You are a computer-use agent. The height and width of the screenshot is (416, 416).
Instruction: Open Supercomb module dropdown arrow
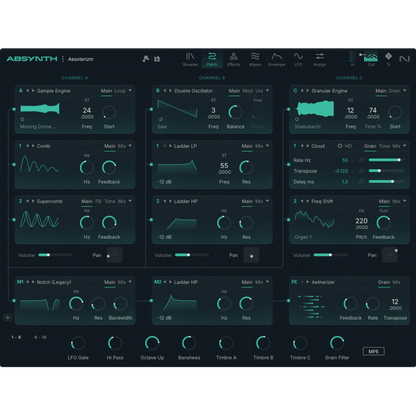tap(130, 201)
